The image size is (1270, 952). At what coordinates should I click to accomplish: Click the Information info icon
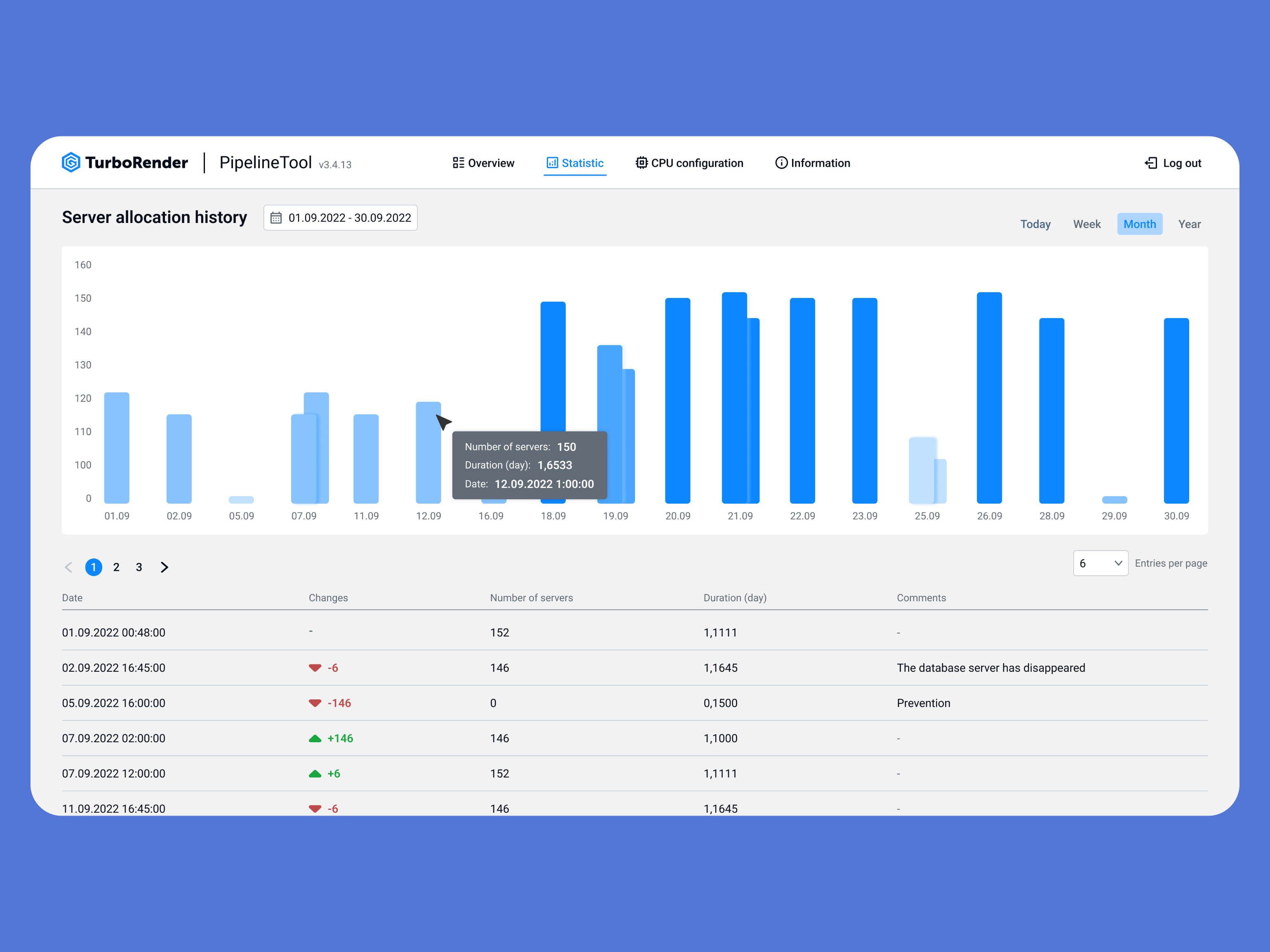[x=781, y=163]
